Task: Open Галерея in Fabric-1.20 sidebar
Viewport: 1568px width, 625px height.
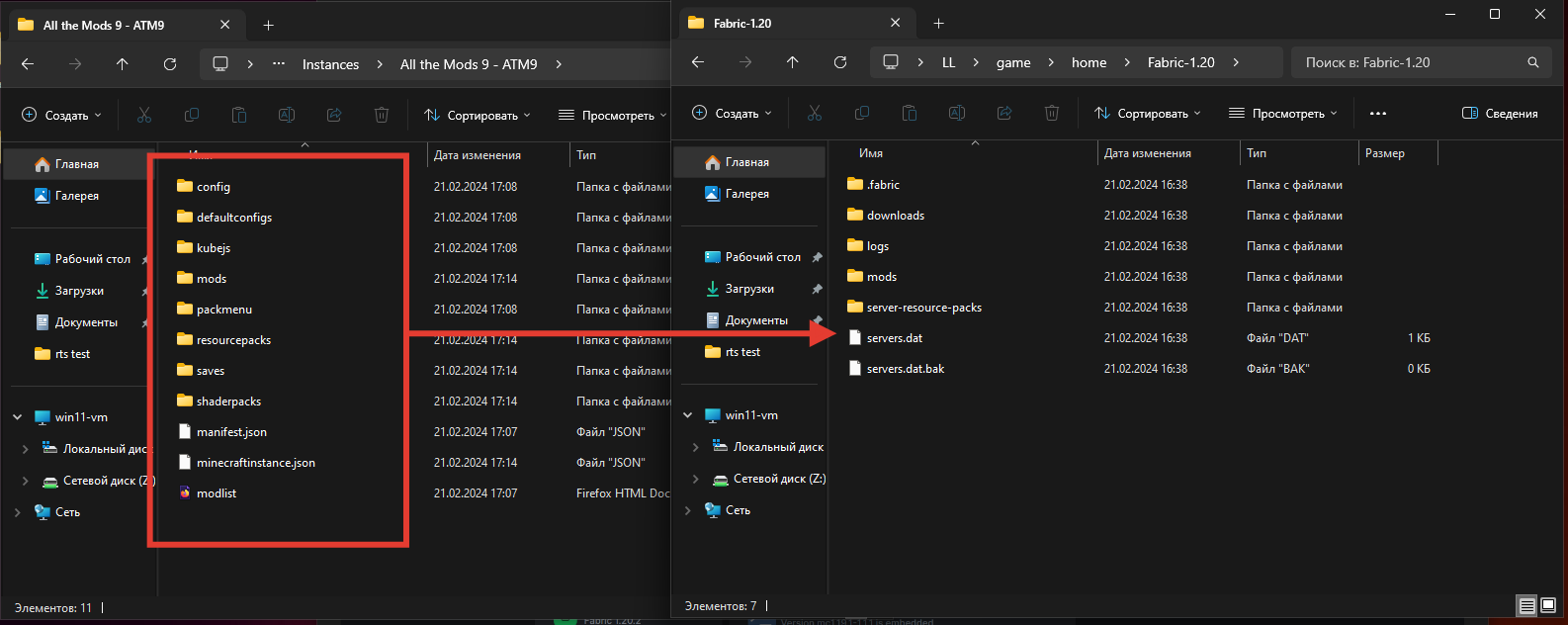Action: (750, 194)
